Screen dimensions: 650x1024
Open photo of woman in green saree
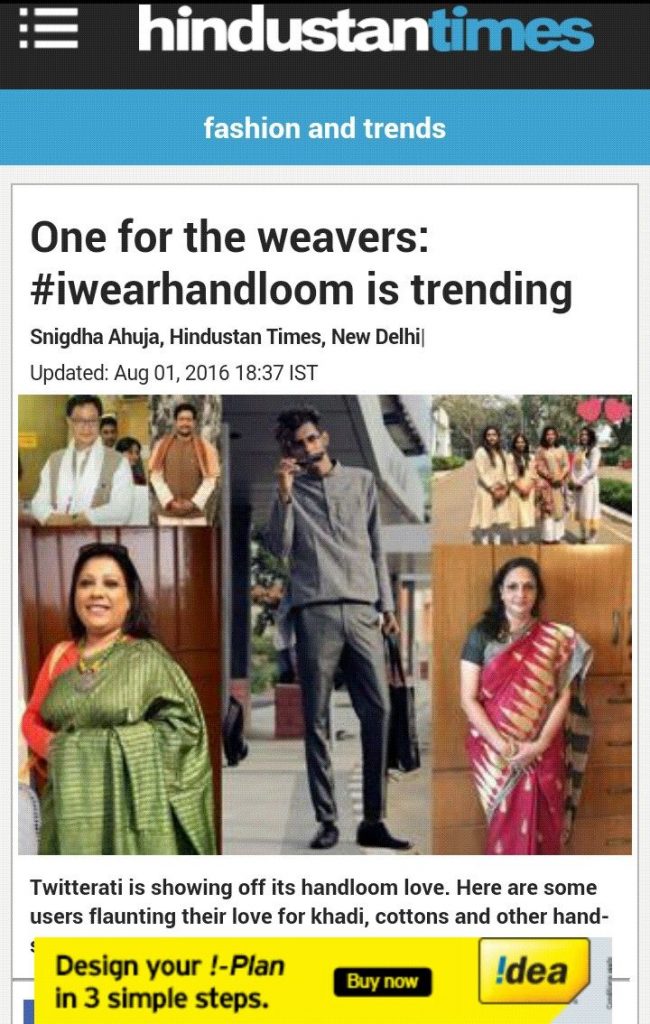point(120,690)
